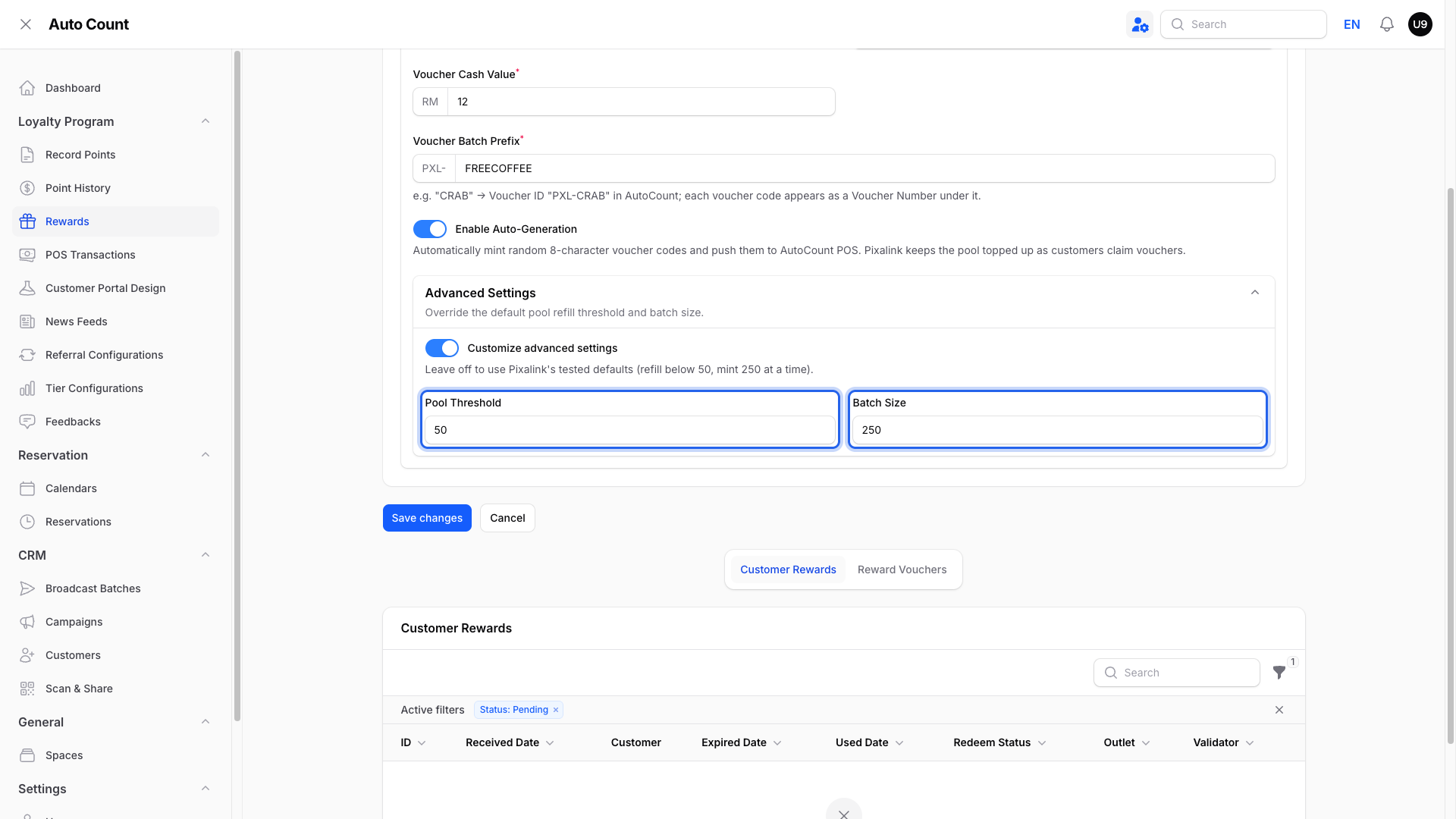Remove the Status: Pending filter chip
The image size is (1456, 819).
(556, 710)
